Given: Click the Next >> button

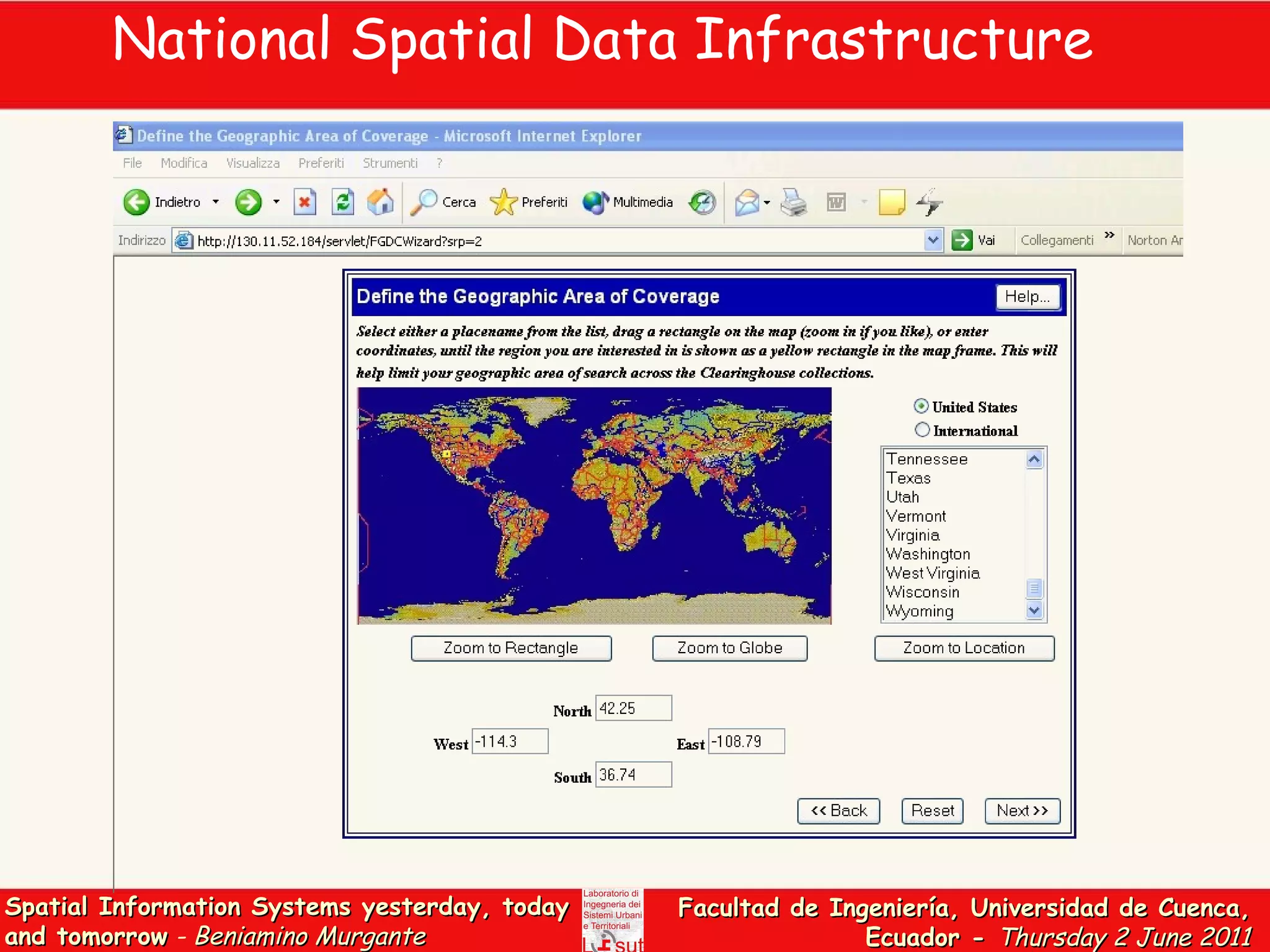Looking at the screenshot, I should click(x=1023, y=811).
